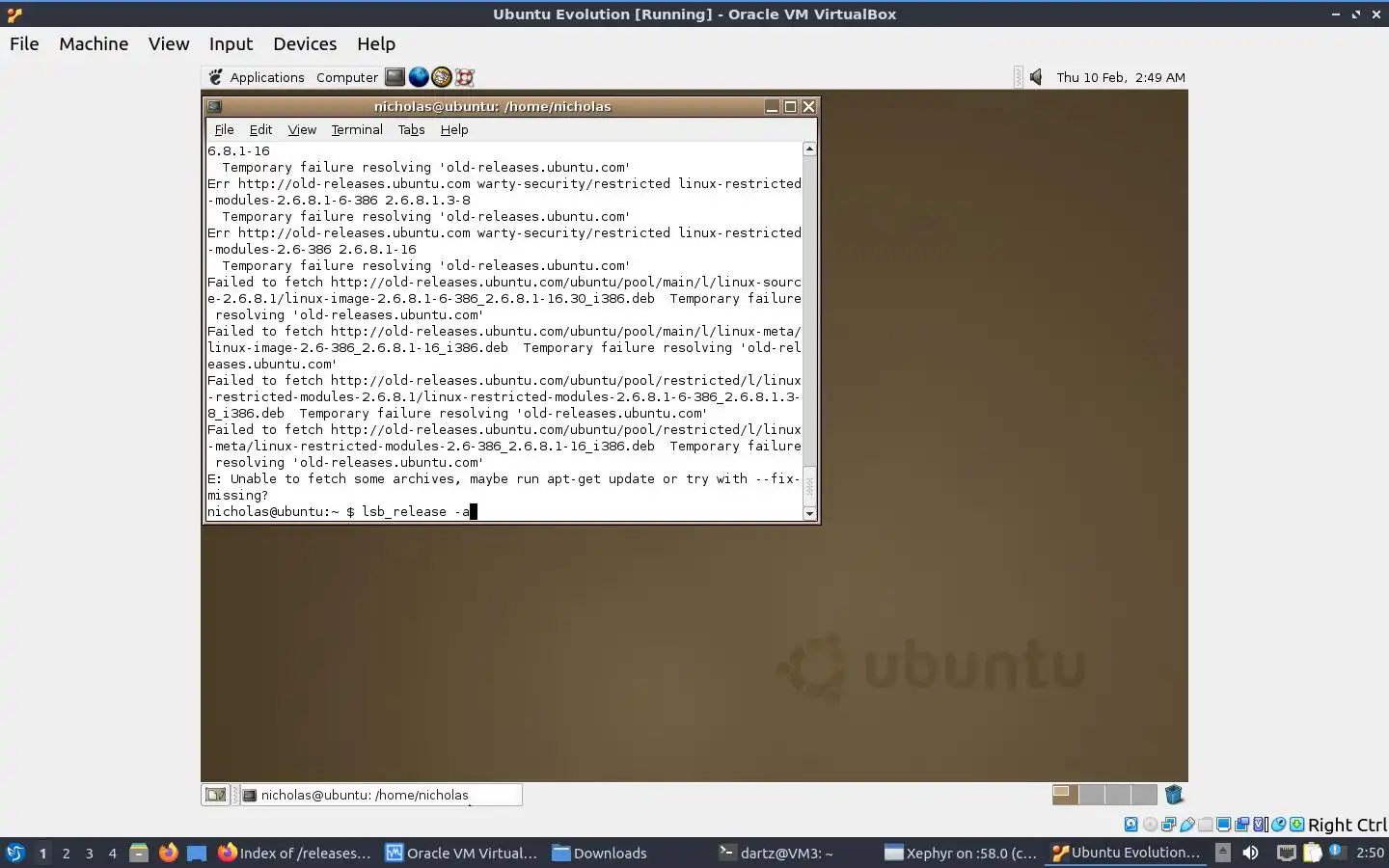
Task: Open the VirtualBox Devices menu
Action: pos(305,43)
